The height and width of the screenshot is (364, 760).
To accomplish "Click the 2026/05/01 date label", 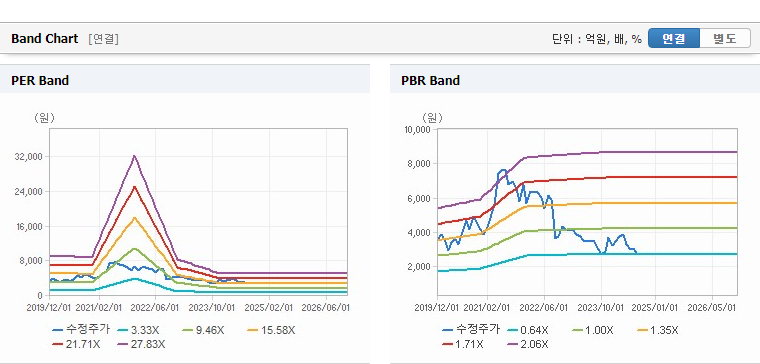I will 712,308.
